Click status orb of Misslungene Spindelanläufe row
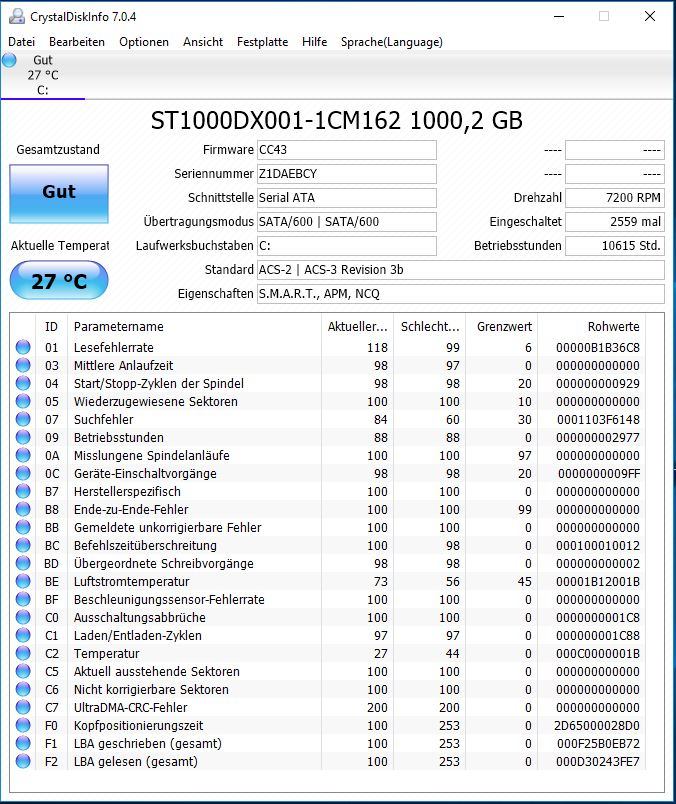Screen dimensions: 676x804 click(23, 455)
